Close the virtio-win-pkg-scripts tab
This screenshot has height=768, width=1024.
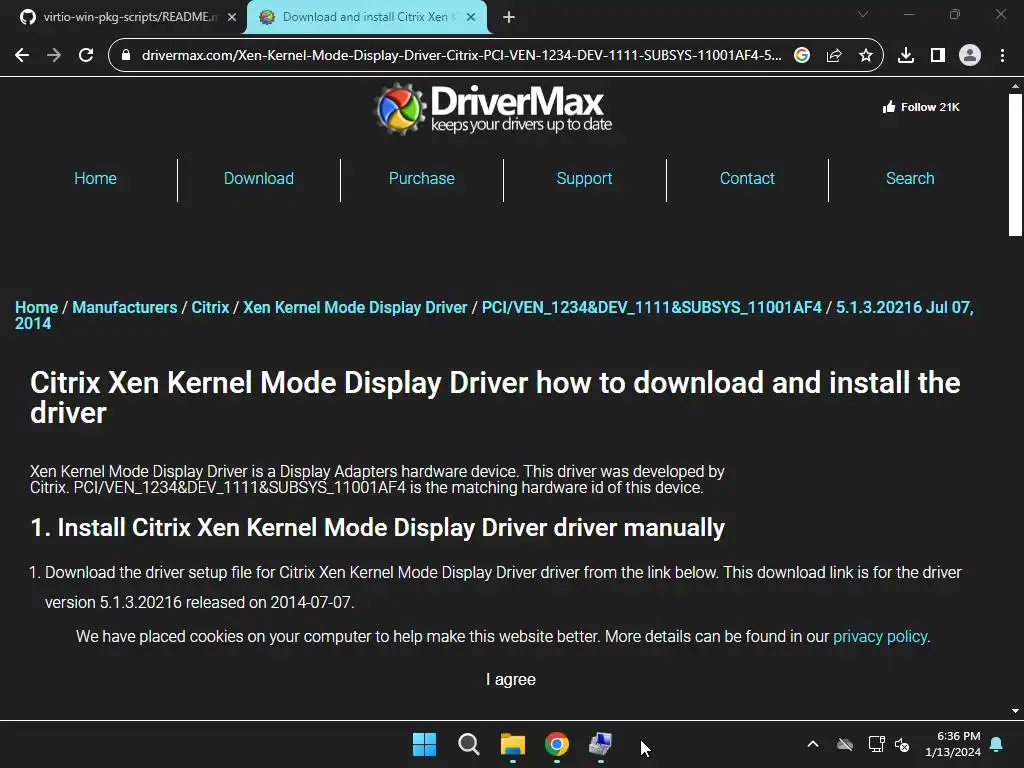pyautogui.click(x=231, y=18)
